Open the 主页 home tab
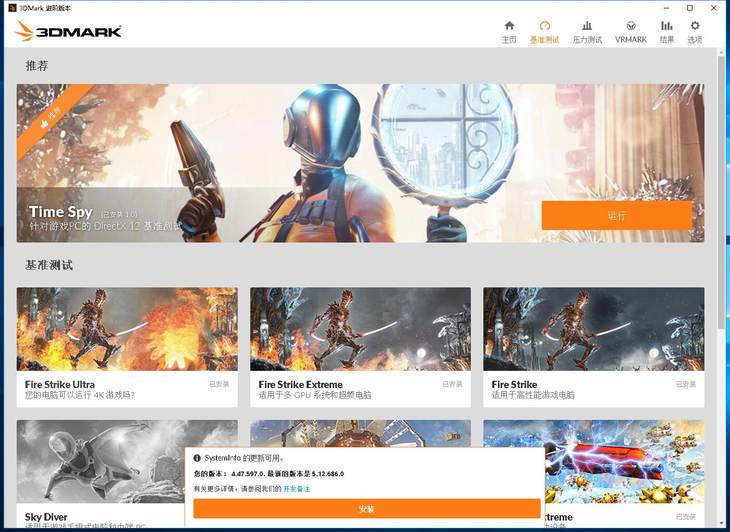The image size is (730, 532). [509, 32]
